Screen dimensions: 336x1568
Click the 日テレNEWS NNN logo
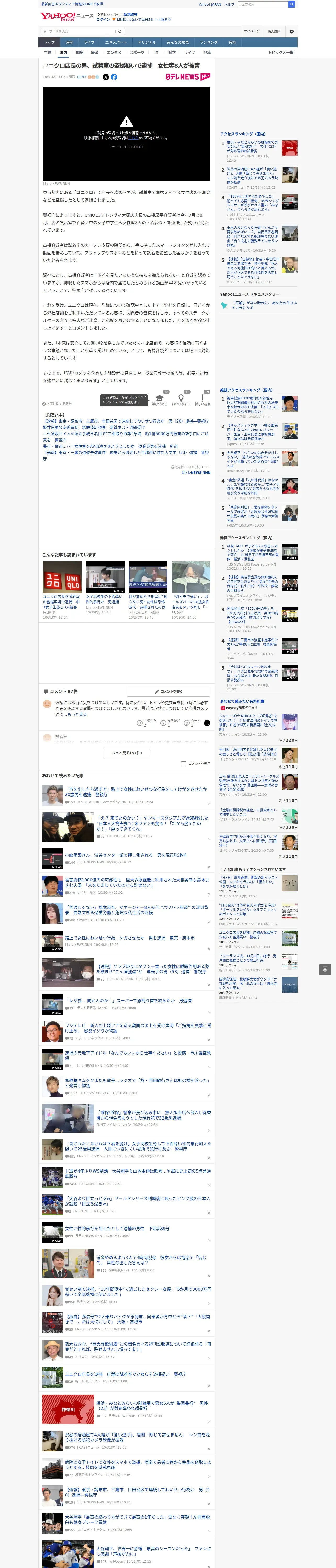(188, 77)
